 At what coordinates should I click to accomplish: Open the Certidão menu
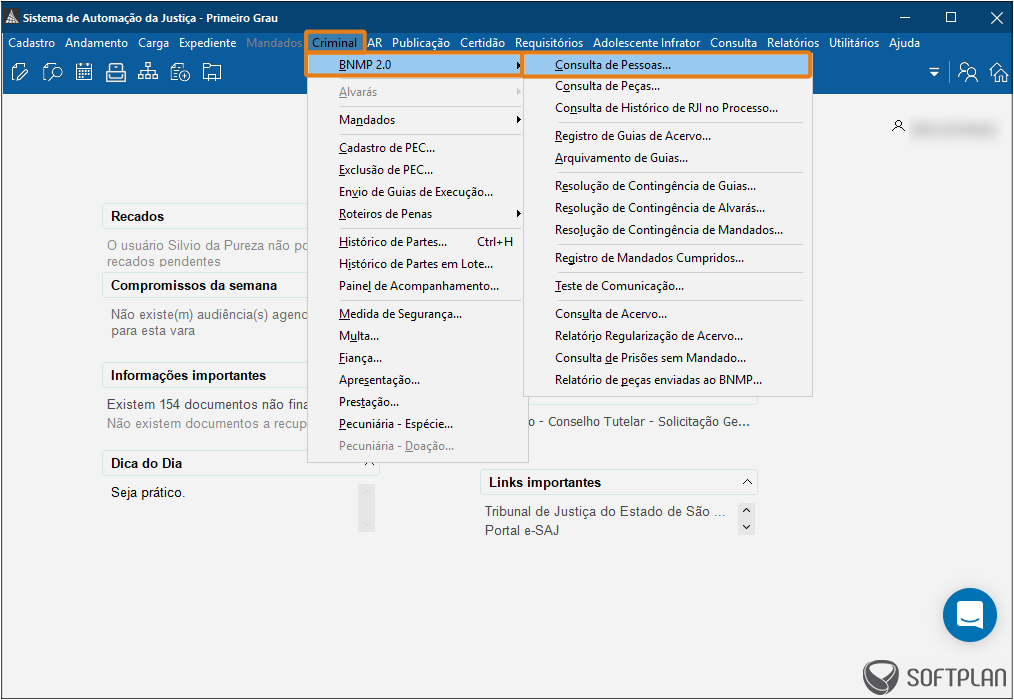482,43
